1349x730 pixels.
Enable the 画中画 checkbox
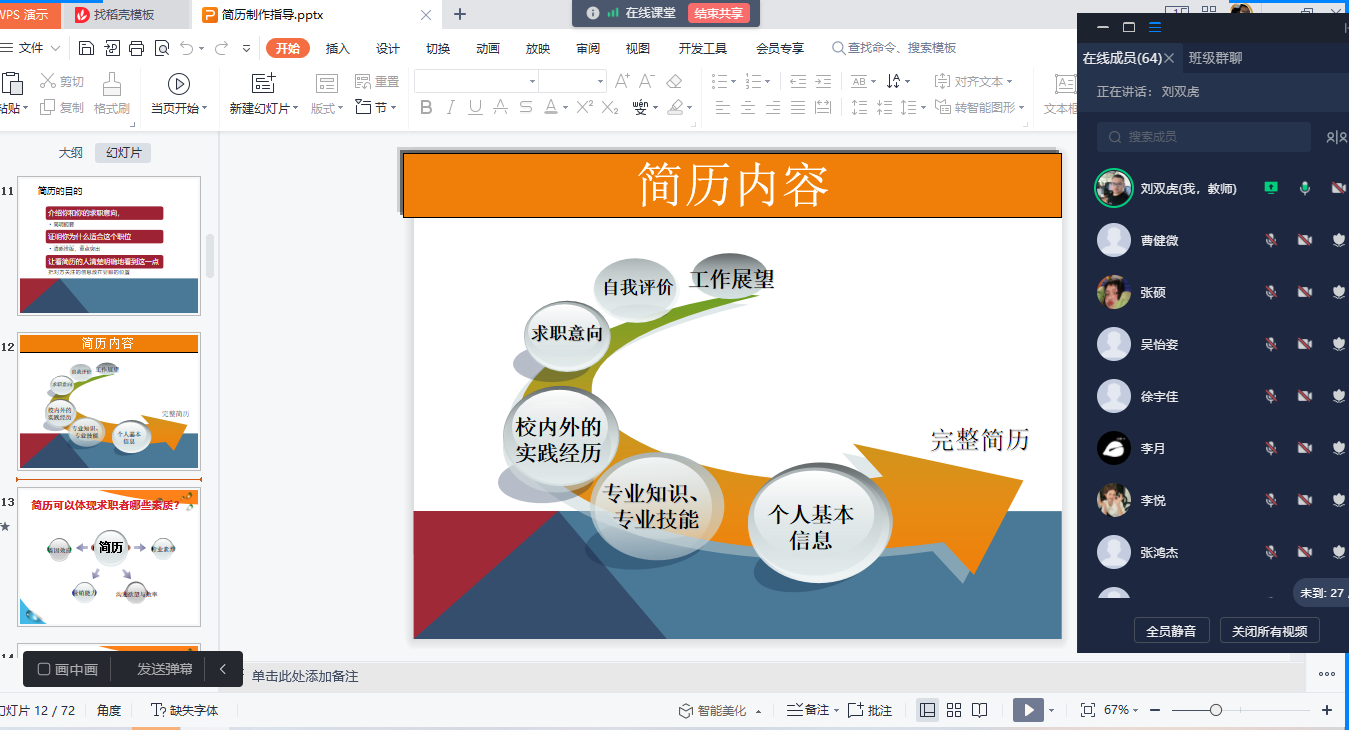44,669
